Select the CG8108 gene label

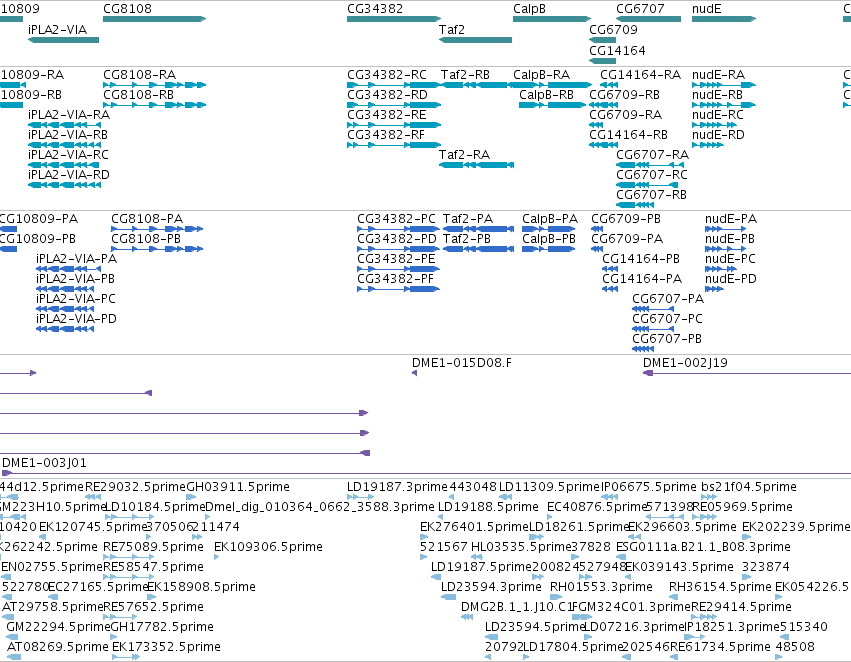[x=128, y=9]
